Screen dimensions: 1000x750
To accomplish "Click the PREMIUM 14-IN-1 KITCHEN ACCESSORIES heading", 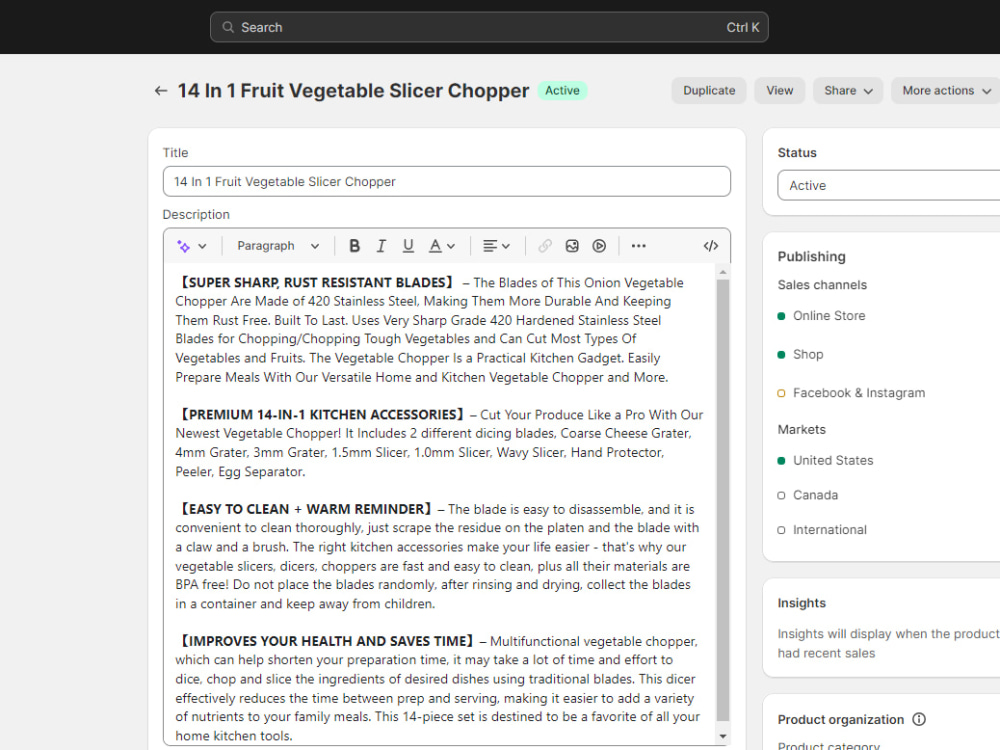I will pos(321,415).
